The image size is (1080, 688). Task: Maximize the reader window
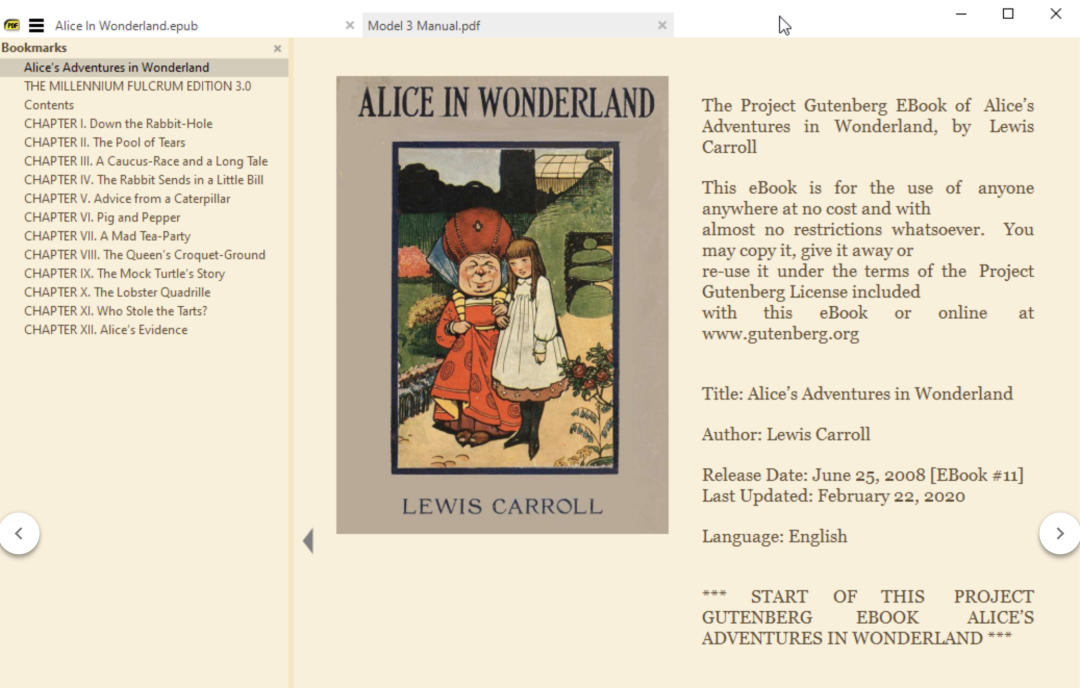pos(1008,14)
